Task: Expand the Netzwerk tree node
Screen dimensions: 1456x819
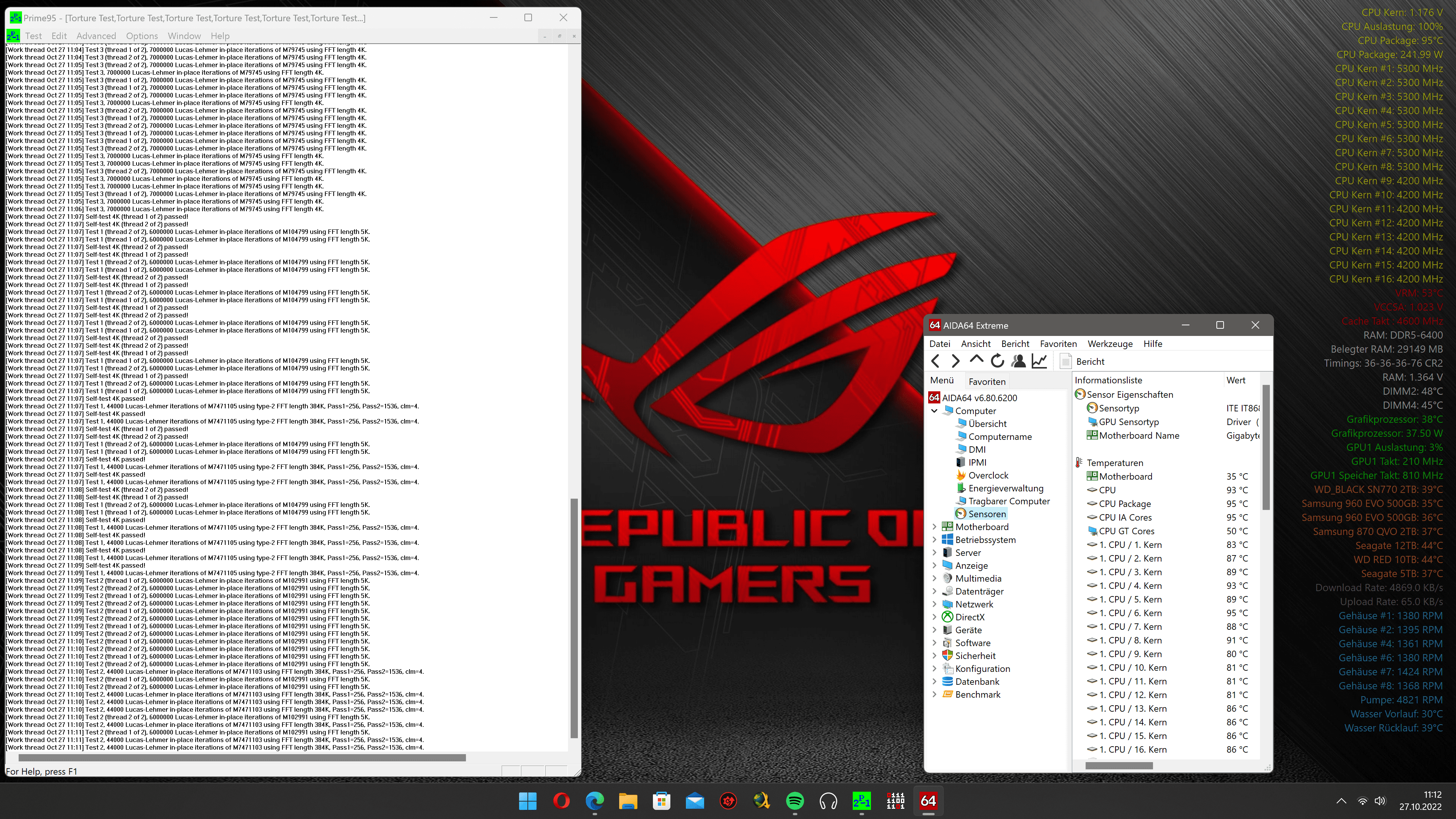Action: coord(934,604)
